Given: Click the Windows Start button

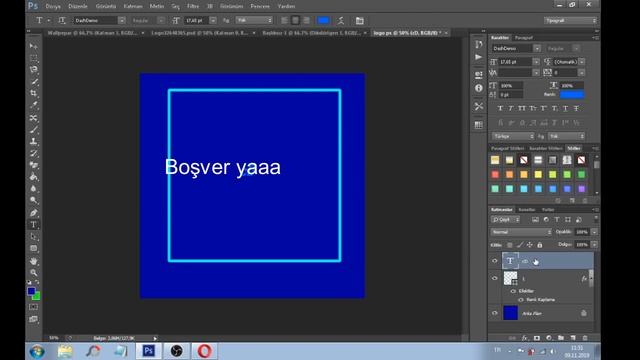Looking at the screenshot, I should [37, 351].
